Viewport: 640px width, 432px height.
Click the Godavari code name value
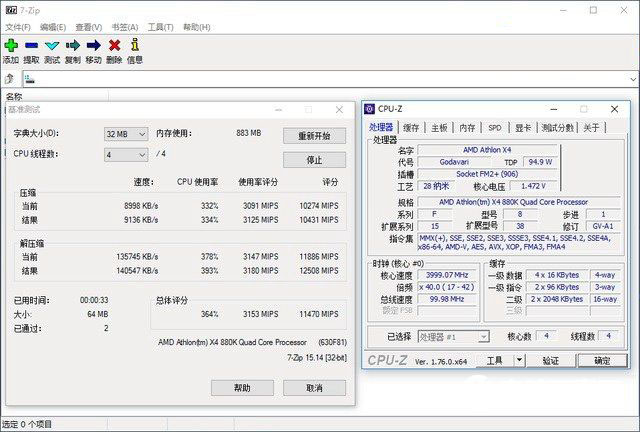[454, 162]
